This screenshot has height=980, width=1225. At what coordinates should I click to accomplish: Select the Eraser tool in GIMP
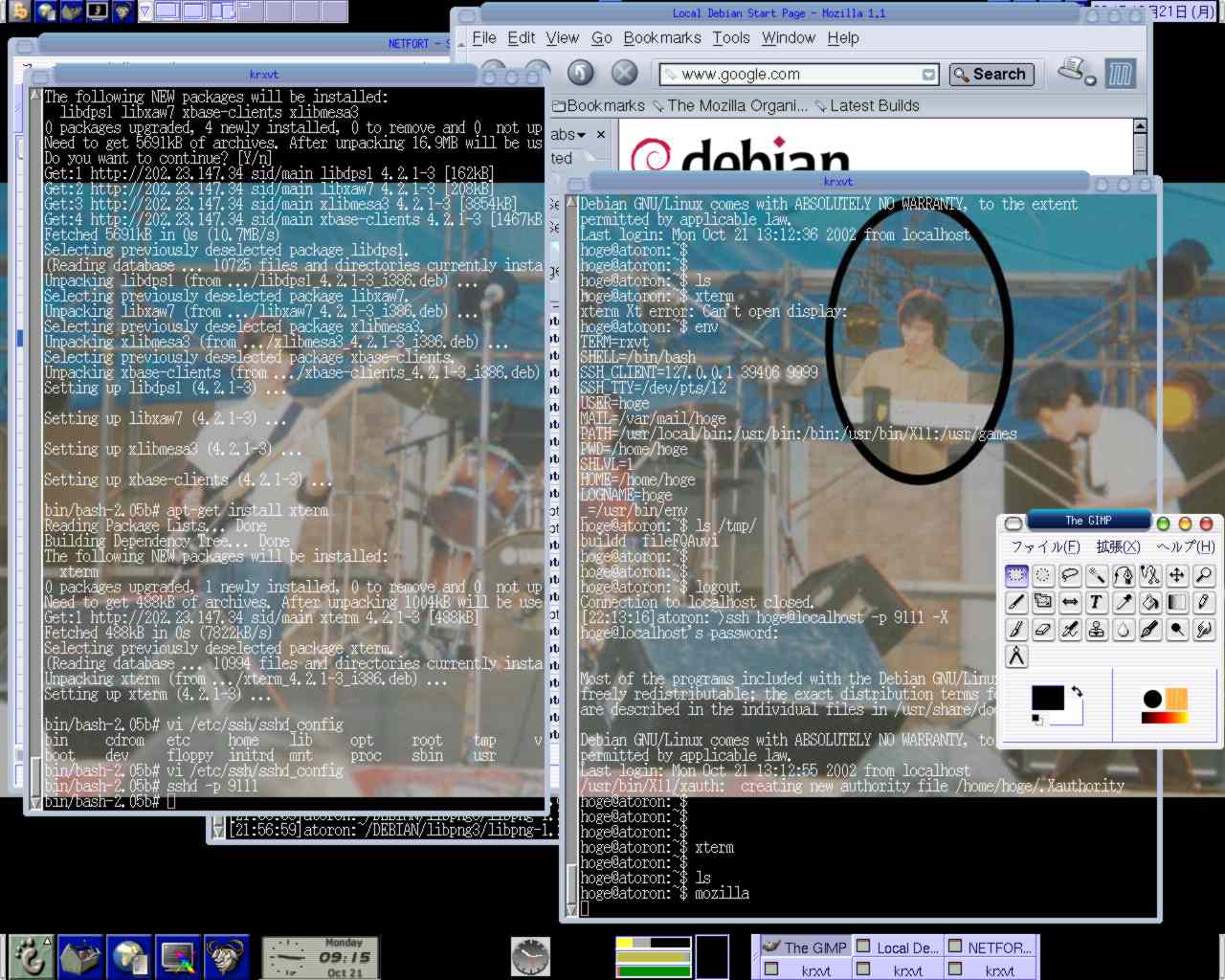[x=1043, y=629]
